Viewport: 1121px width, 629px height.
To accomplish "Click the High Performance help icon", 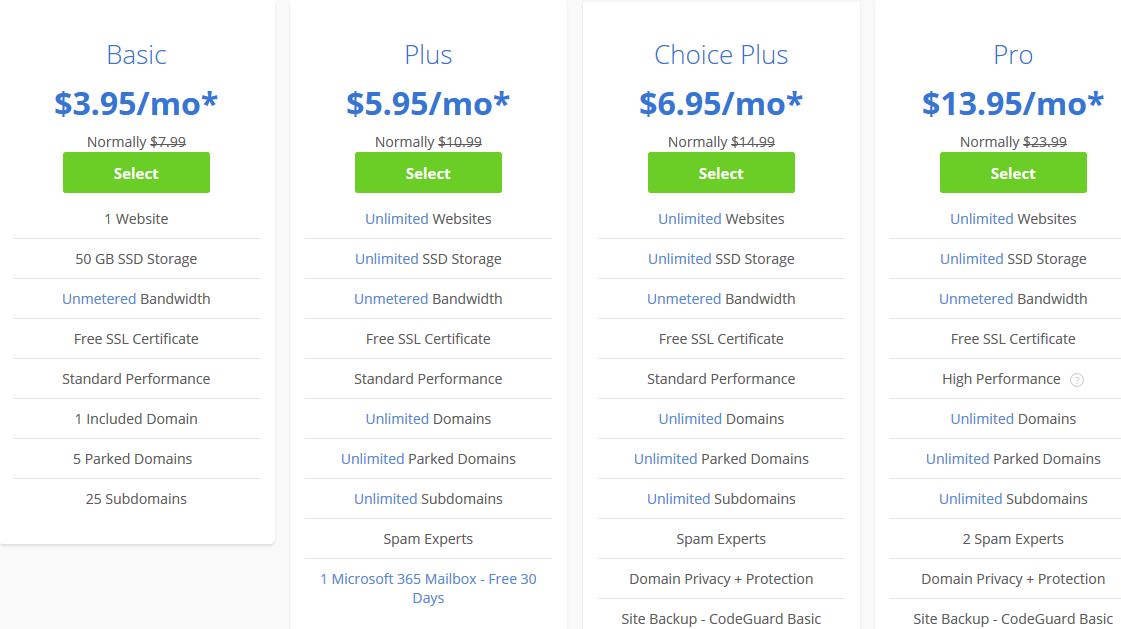I will pos(1076,380).
